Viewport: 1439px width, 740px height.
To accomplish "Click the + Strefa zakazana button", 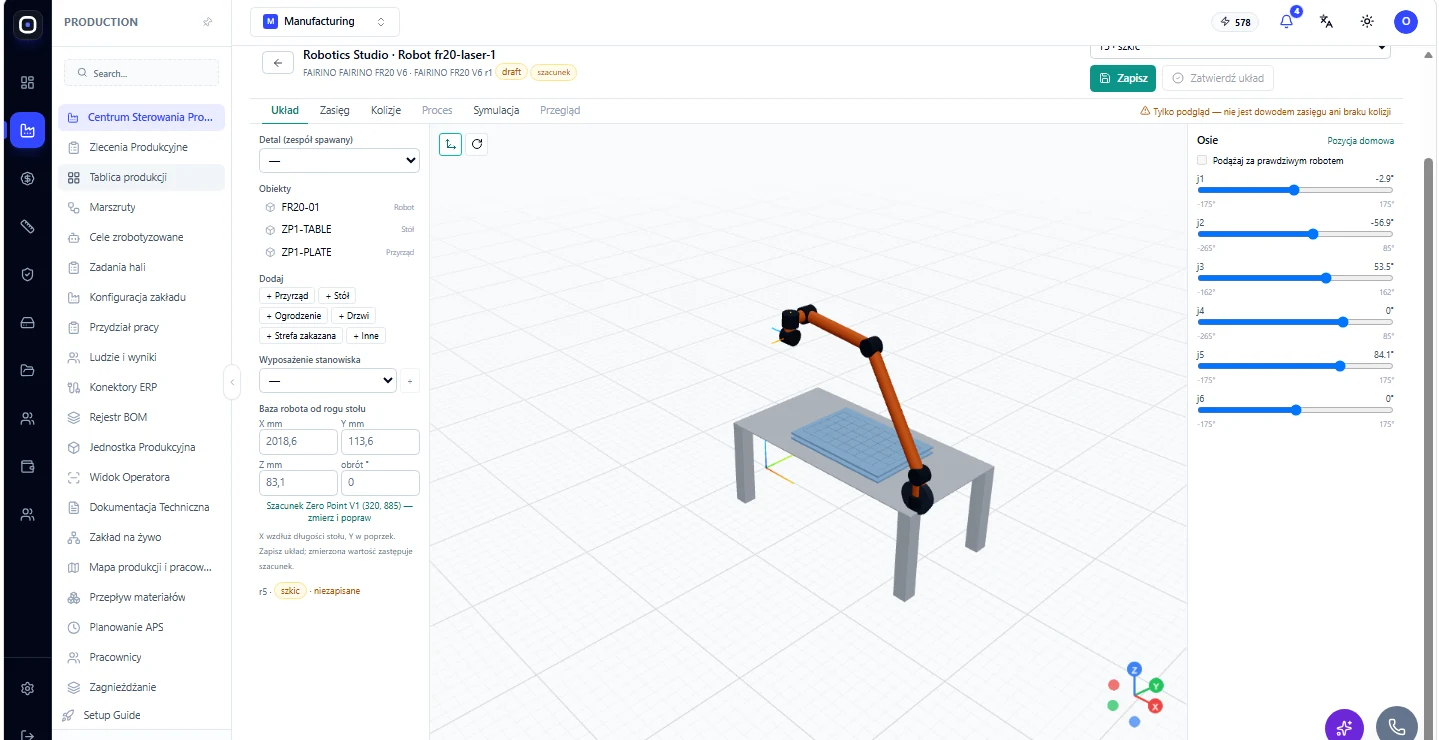I will tap(302, 336).
